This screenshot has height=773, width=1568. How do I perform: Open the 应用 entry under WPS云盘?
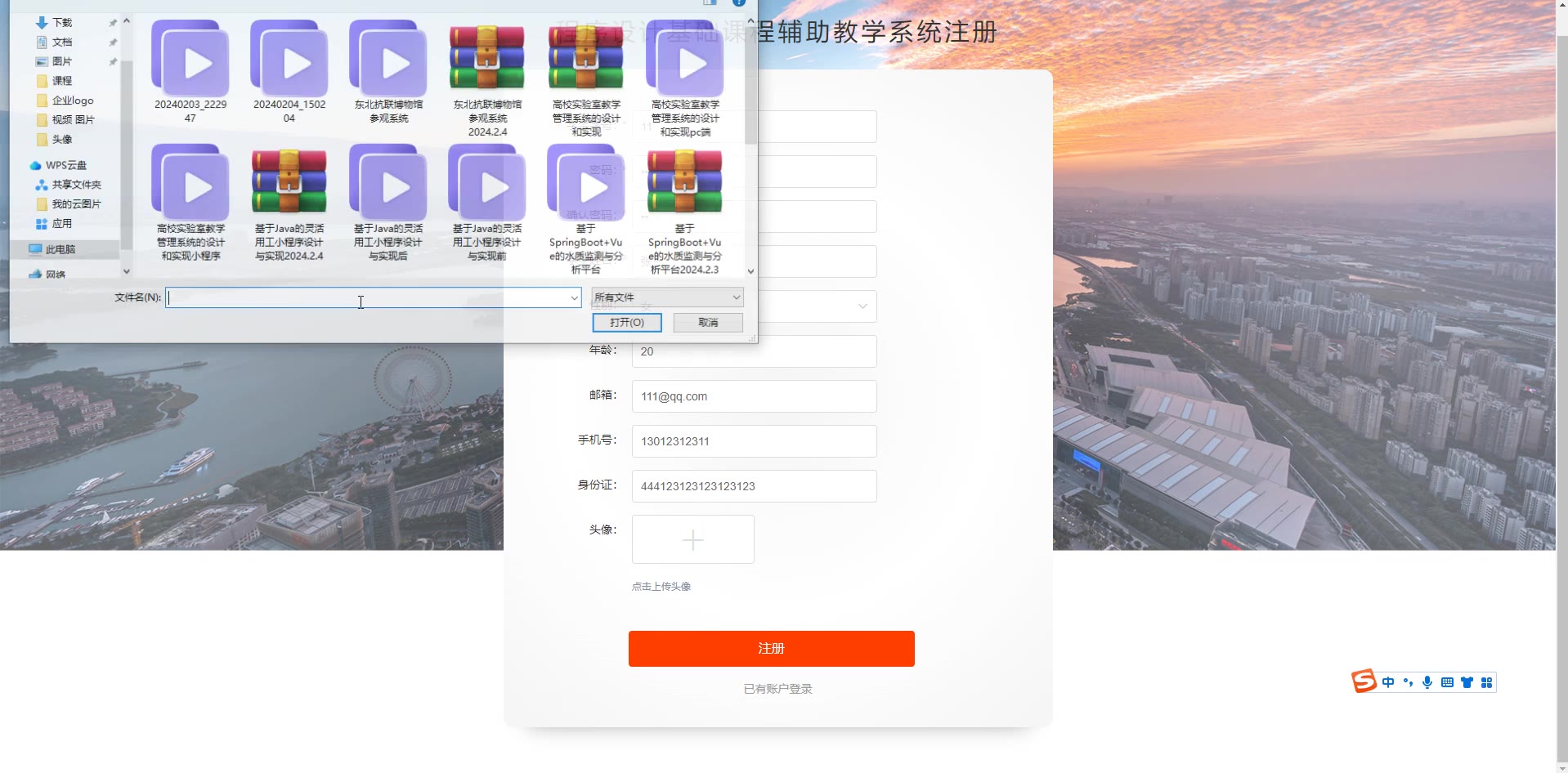(x=62, y=224)
